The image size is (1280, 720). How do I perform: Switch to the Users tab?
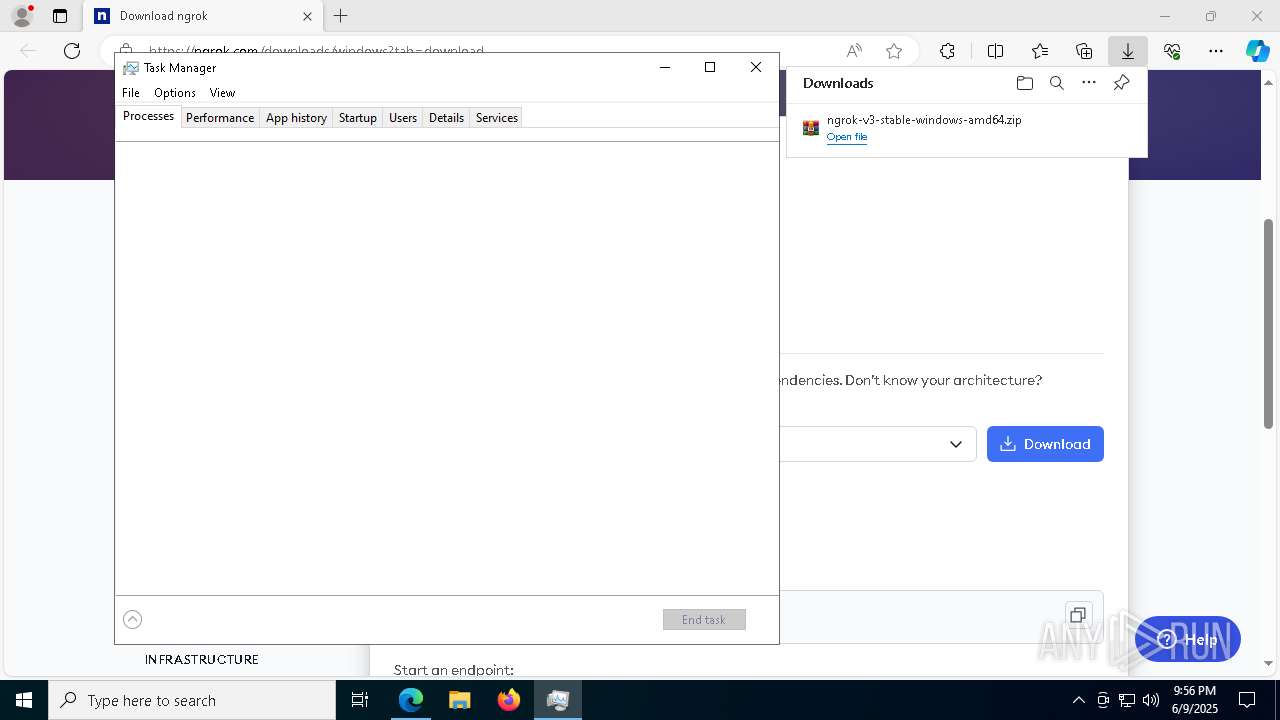pyautogui.click(x=403, y=118)
